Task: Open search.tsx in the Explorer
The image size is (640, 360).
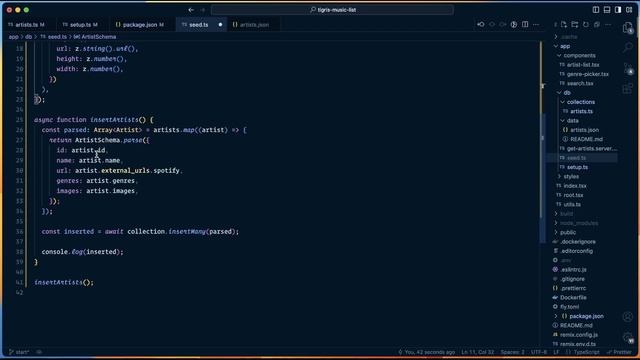Action: pos(580,84)
